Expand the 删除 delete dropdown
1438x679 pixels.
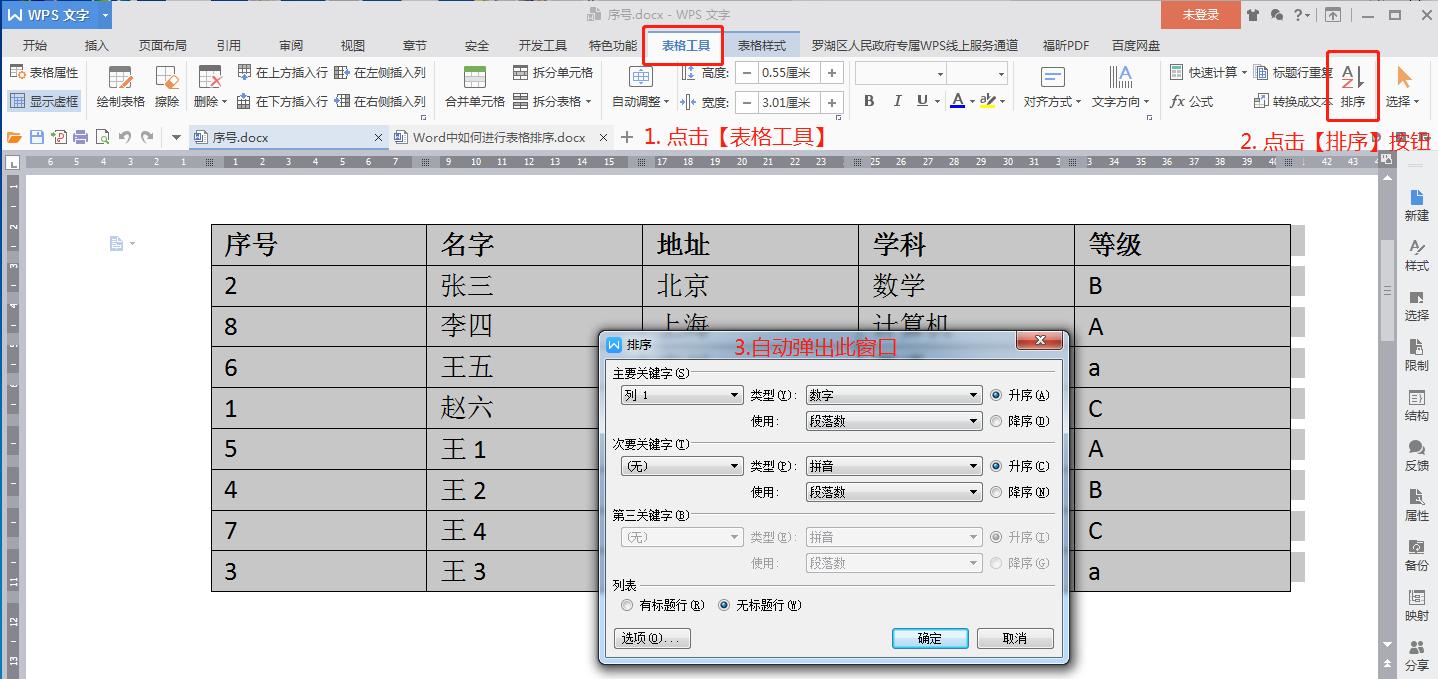pos(224,101)
